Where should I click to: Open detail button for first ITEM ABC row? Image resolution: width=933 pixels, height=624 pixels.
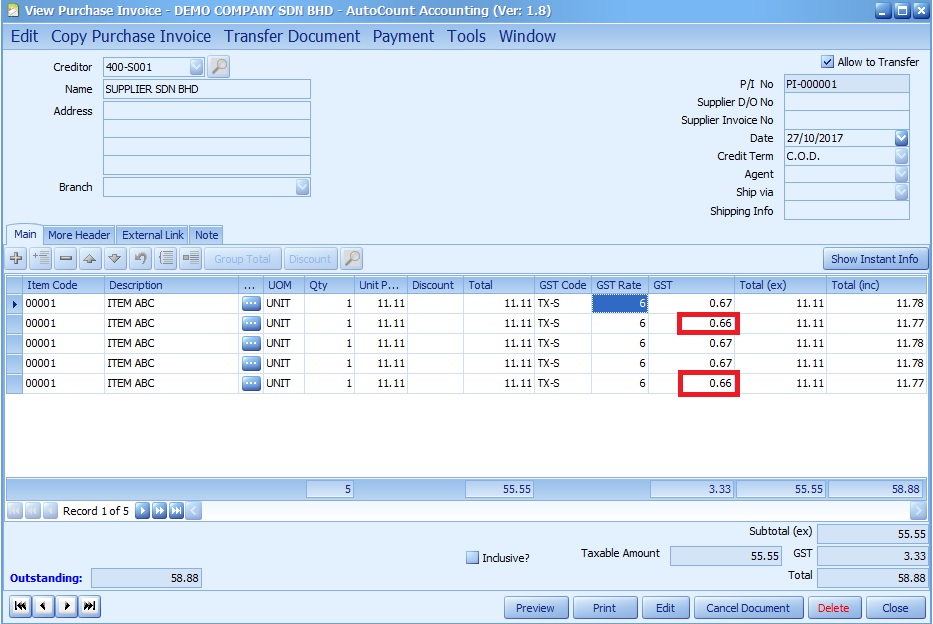pyautogui.click(x=250, y=304)
